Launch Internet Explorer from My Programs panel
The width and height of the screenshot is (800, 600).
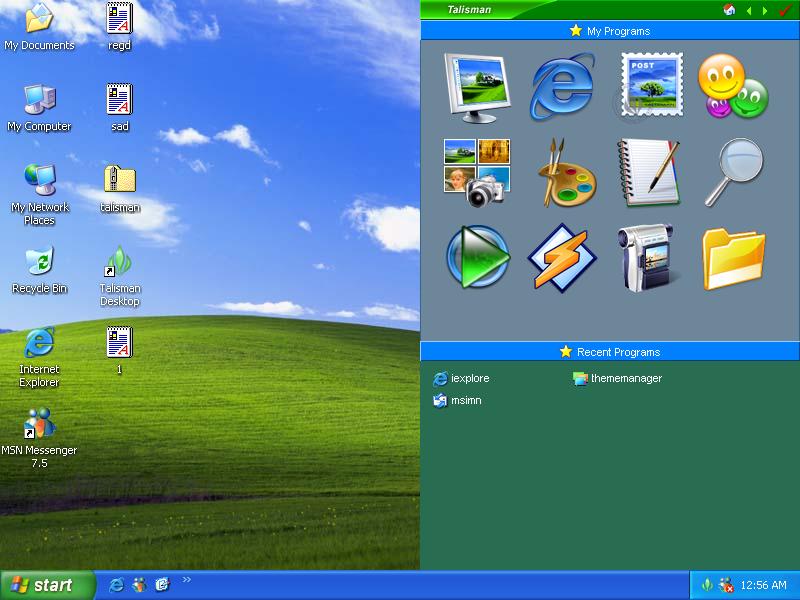pyautogui.click(x=562, y=86)
